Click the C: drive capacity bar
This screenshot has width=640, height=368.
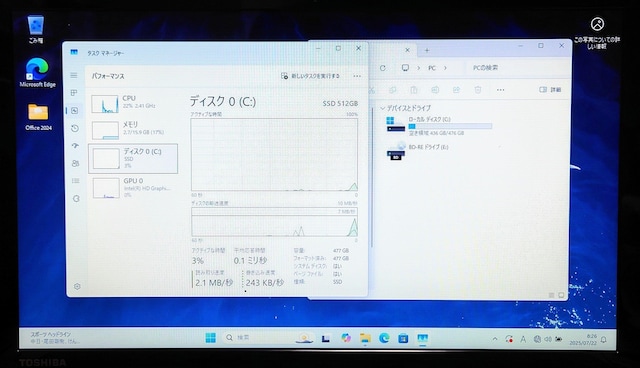point(450,126)
